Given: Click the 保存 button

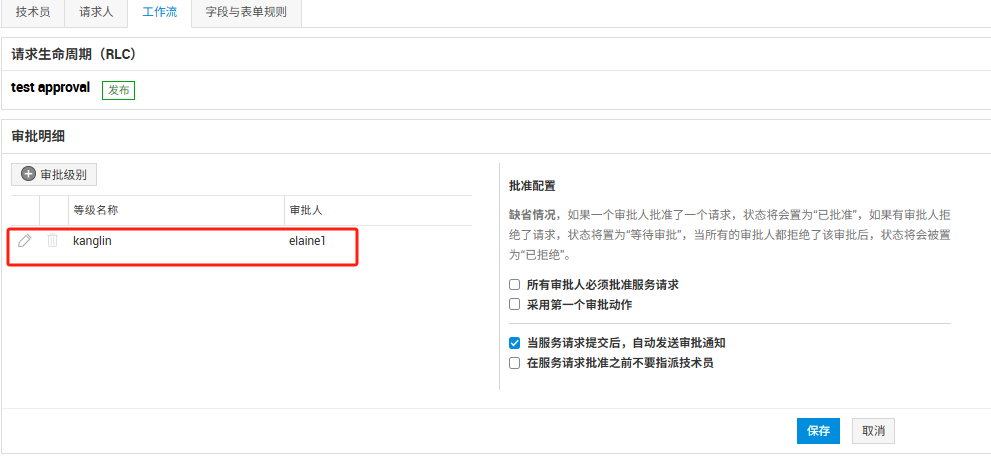Looking at the screenshot, I should pos(818,431).
